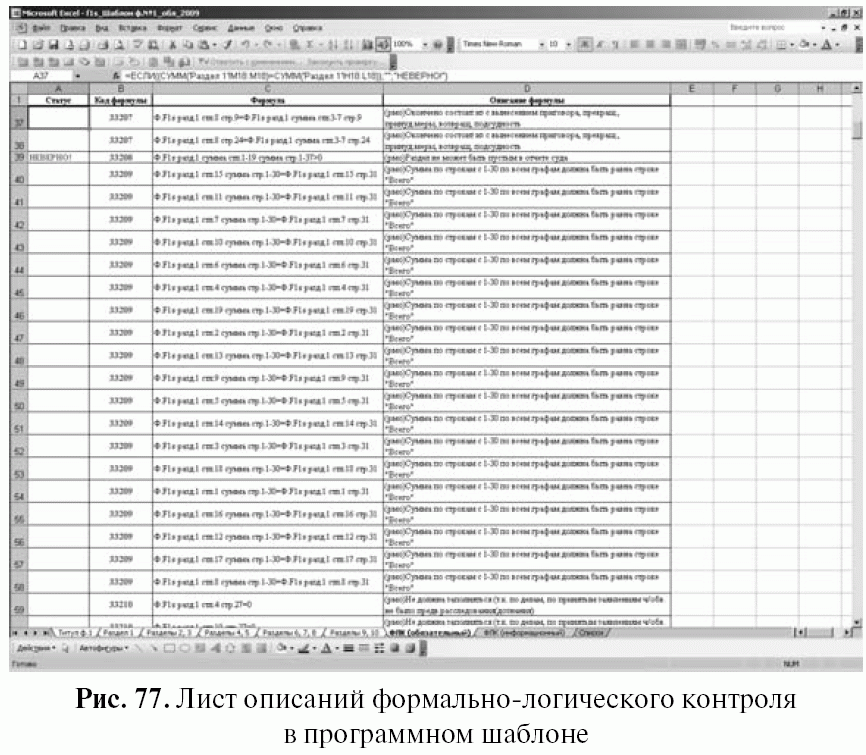This screenshot has height=755, width=866.
Task: Click the Sort Descending icon
Action: (348, 45)
